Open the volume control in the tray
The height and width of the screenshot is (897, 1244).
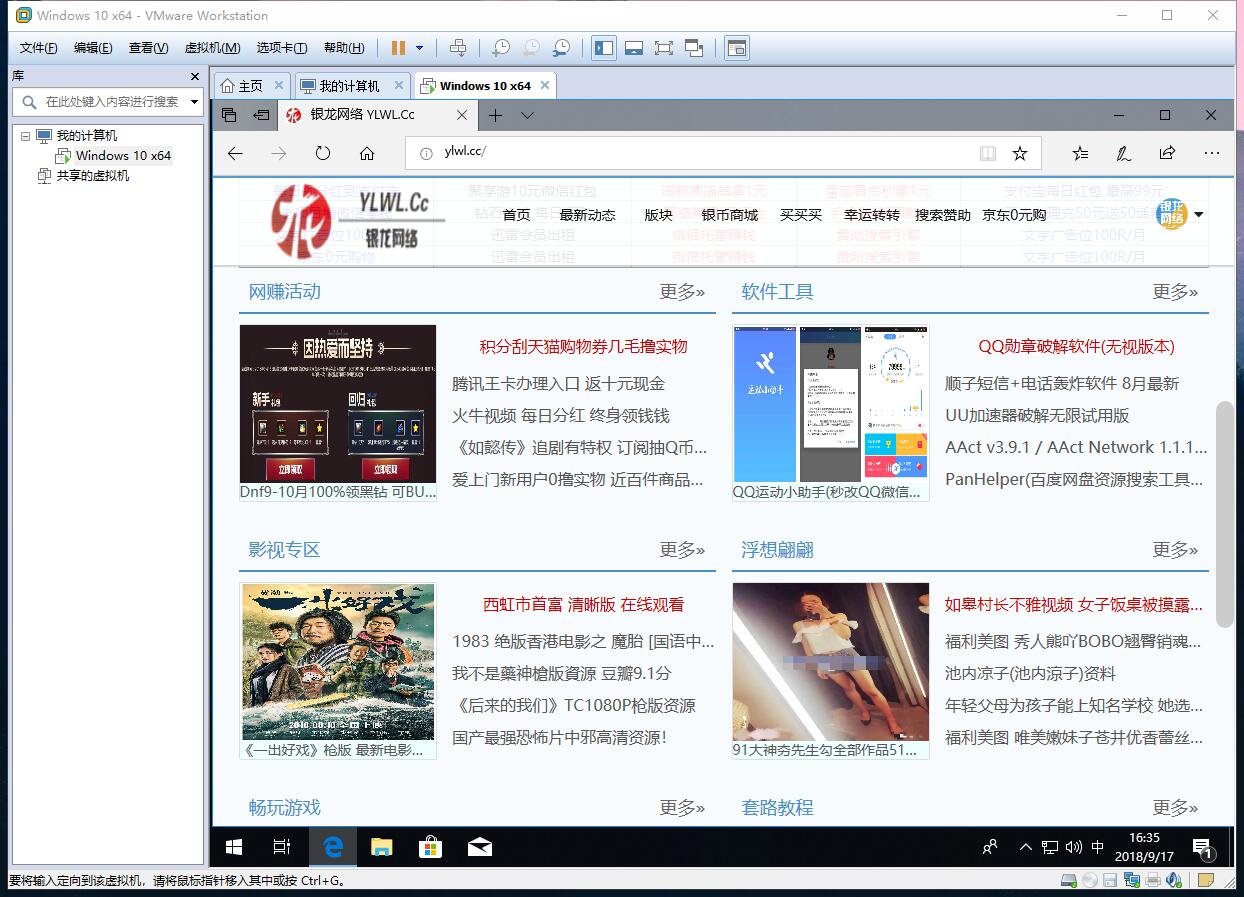pos(1074,847)
